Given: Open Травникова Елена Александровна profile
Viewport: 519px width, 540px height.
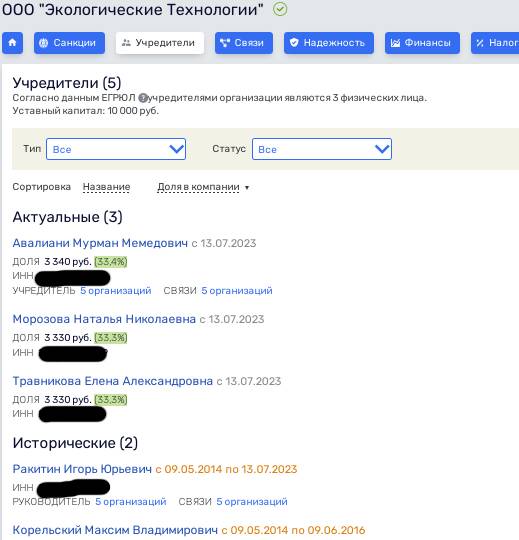Looking at the screenshot, I should pos(113,381).
